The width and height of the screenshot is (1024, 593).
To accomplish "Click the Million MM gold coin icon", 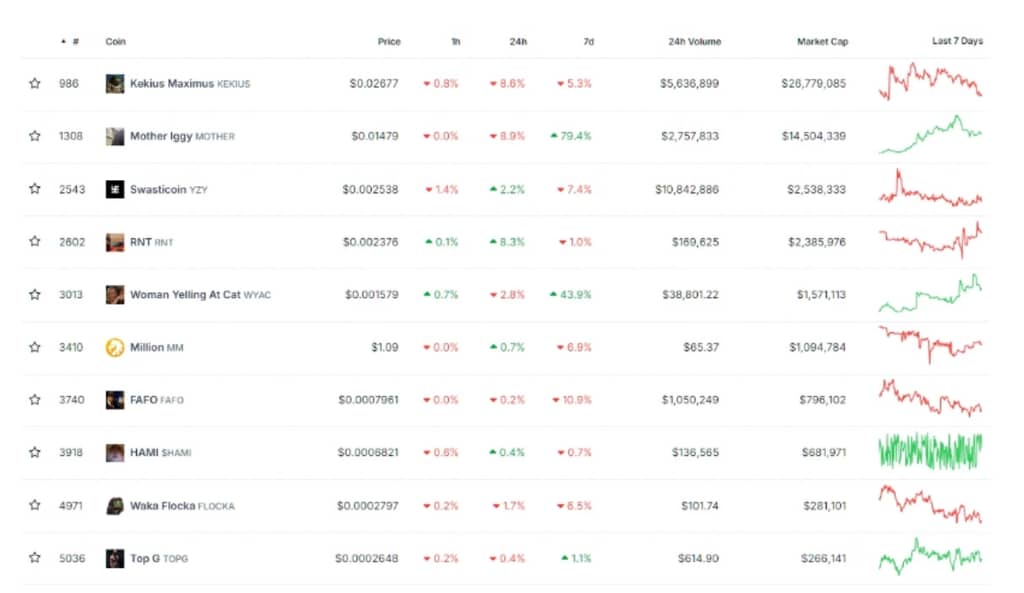I will (115, 347).
